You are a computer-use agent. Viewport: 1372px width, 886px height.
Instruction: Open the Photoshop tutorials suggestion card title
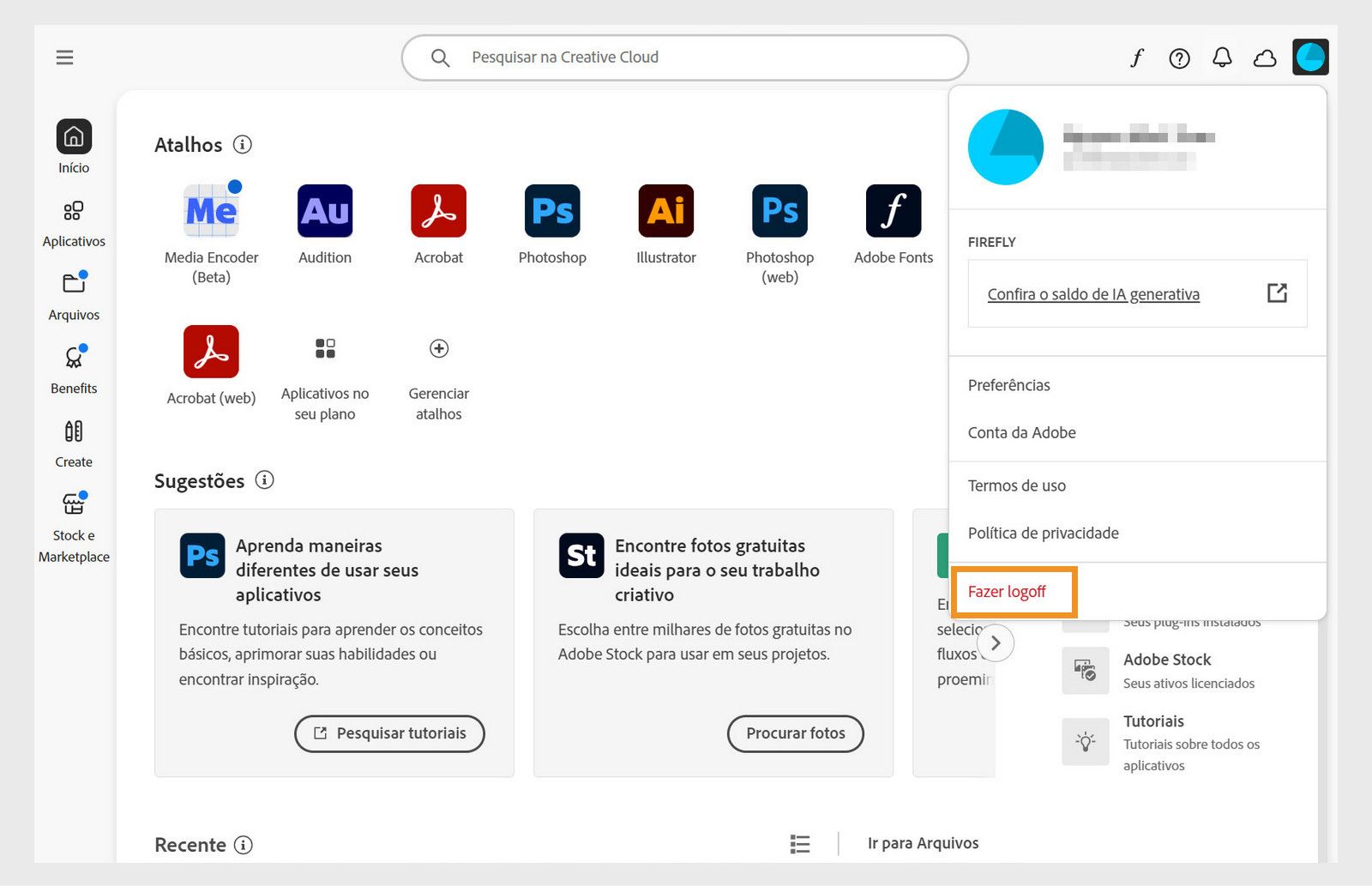tap(327, 570)
